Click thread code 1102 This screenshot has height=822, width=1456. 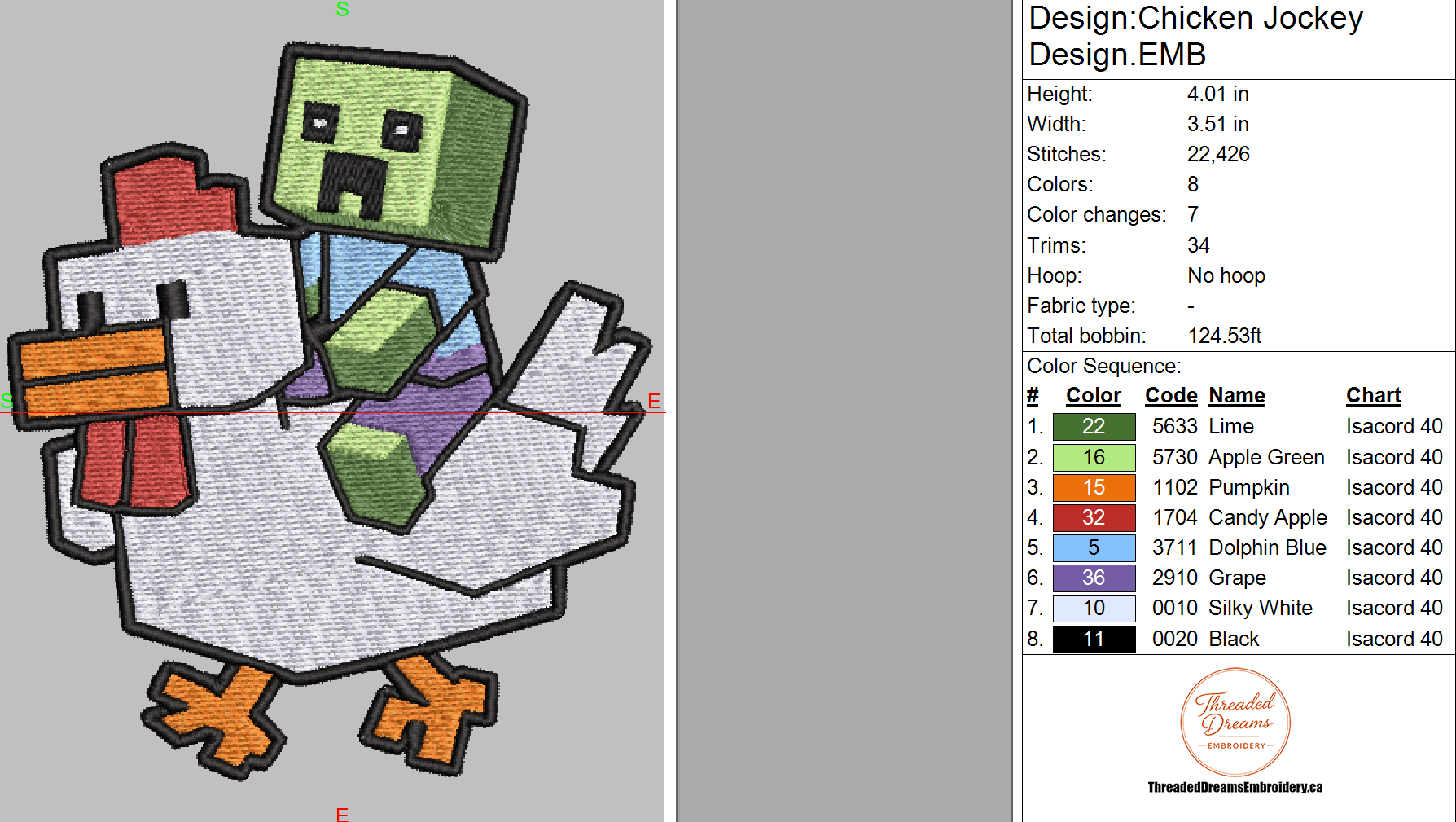coord(1174,487)
